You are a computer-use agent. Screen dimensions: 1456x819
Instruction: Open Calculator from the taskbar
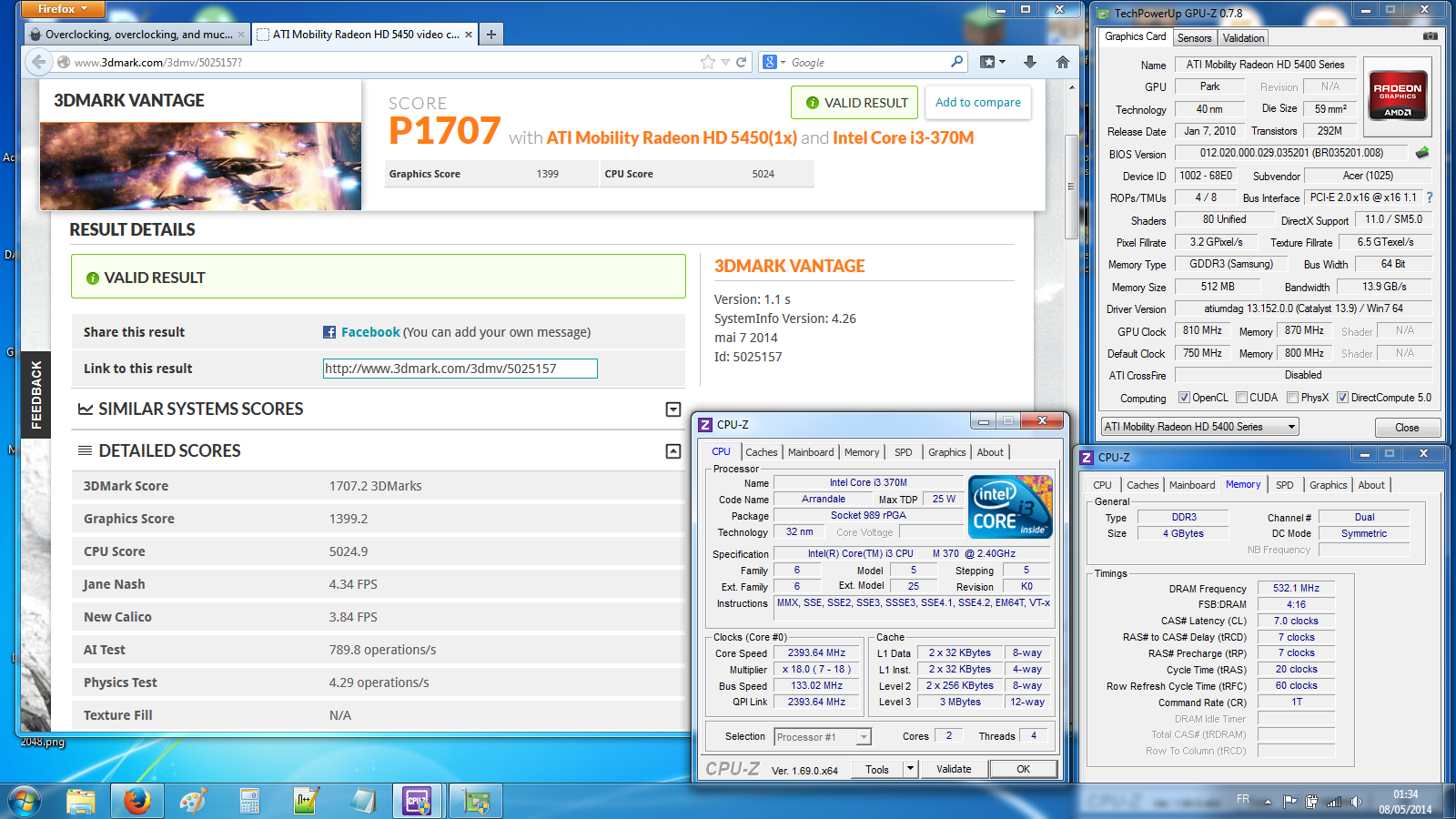pos(249,801)
